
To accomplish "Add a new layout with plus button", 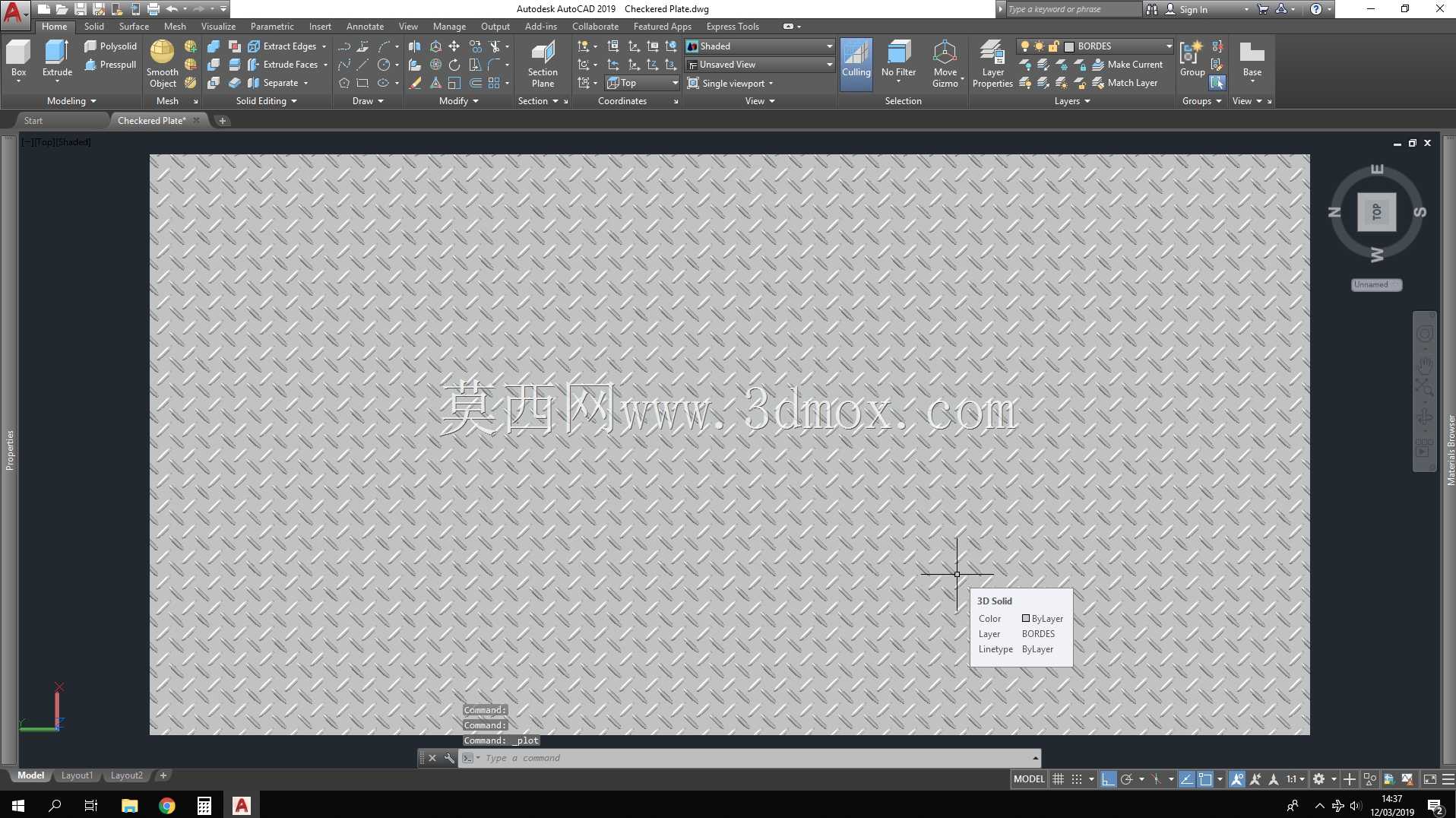I will coord(163,775).
